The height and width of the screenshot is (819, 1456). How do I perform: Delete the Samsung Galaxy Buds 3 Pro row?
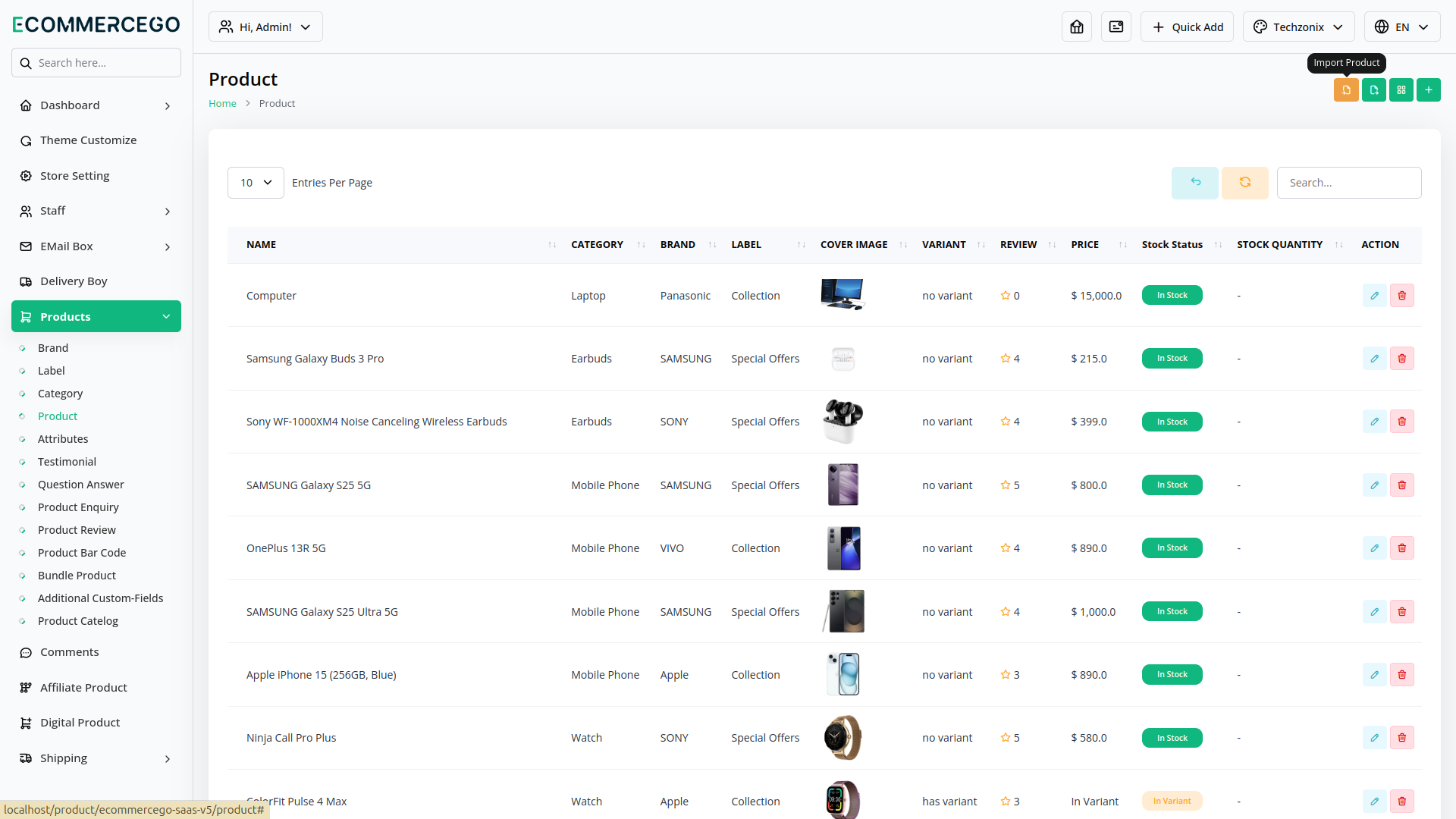click(1402, 359)
